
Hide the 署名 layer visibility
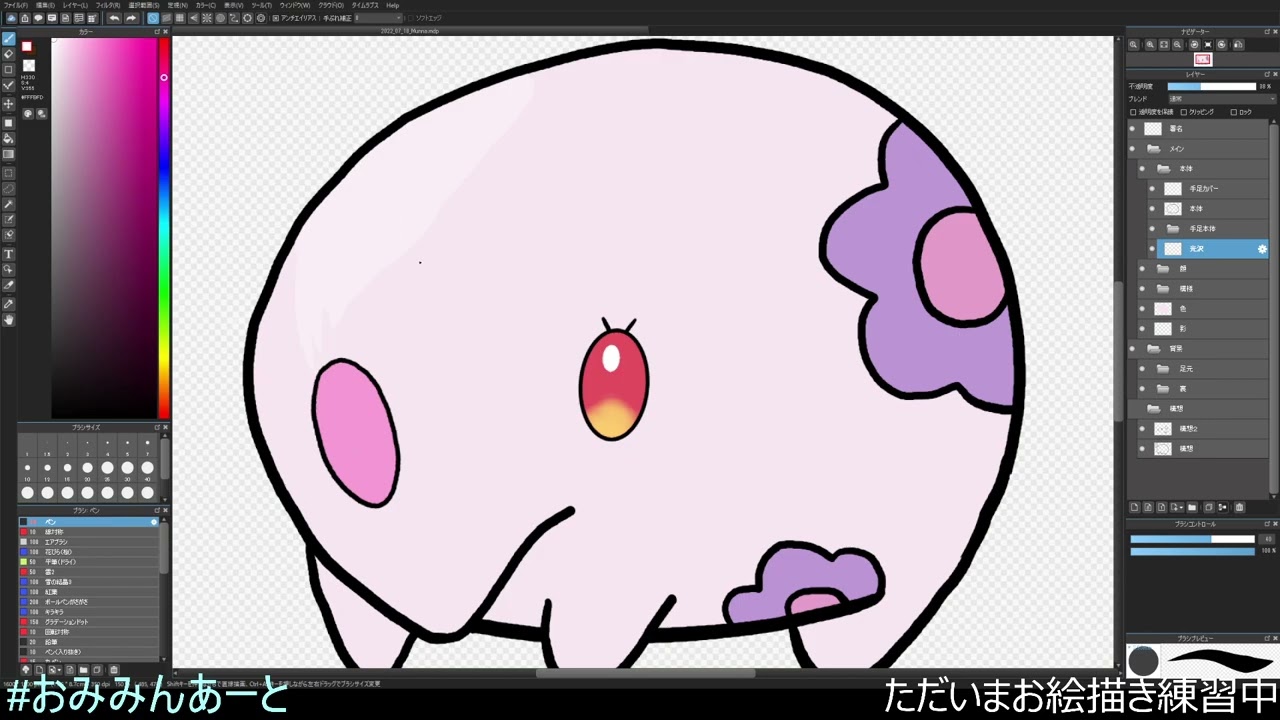coord(1132,127)
